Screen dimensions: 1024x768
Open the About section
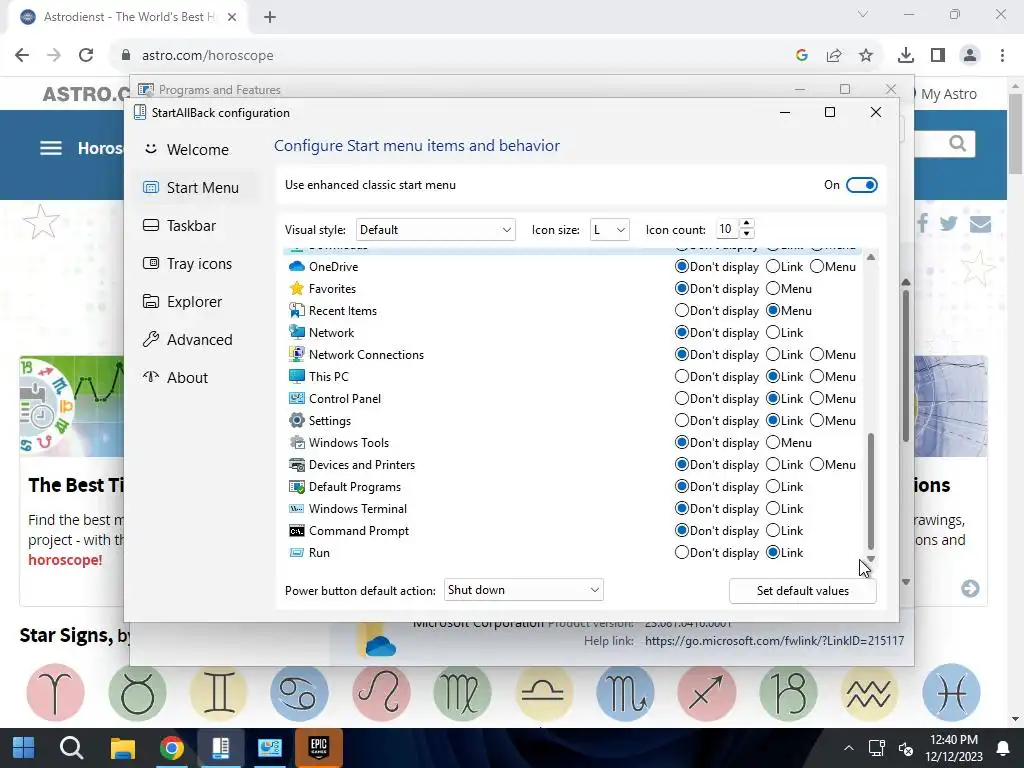175,377
